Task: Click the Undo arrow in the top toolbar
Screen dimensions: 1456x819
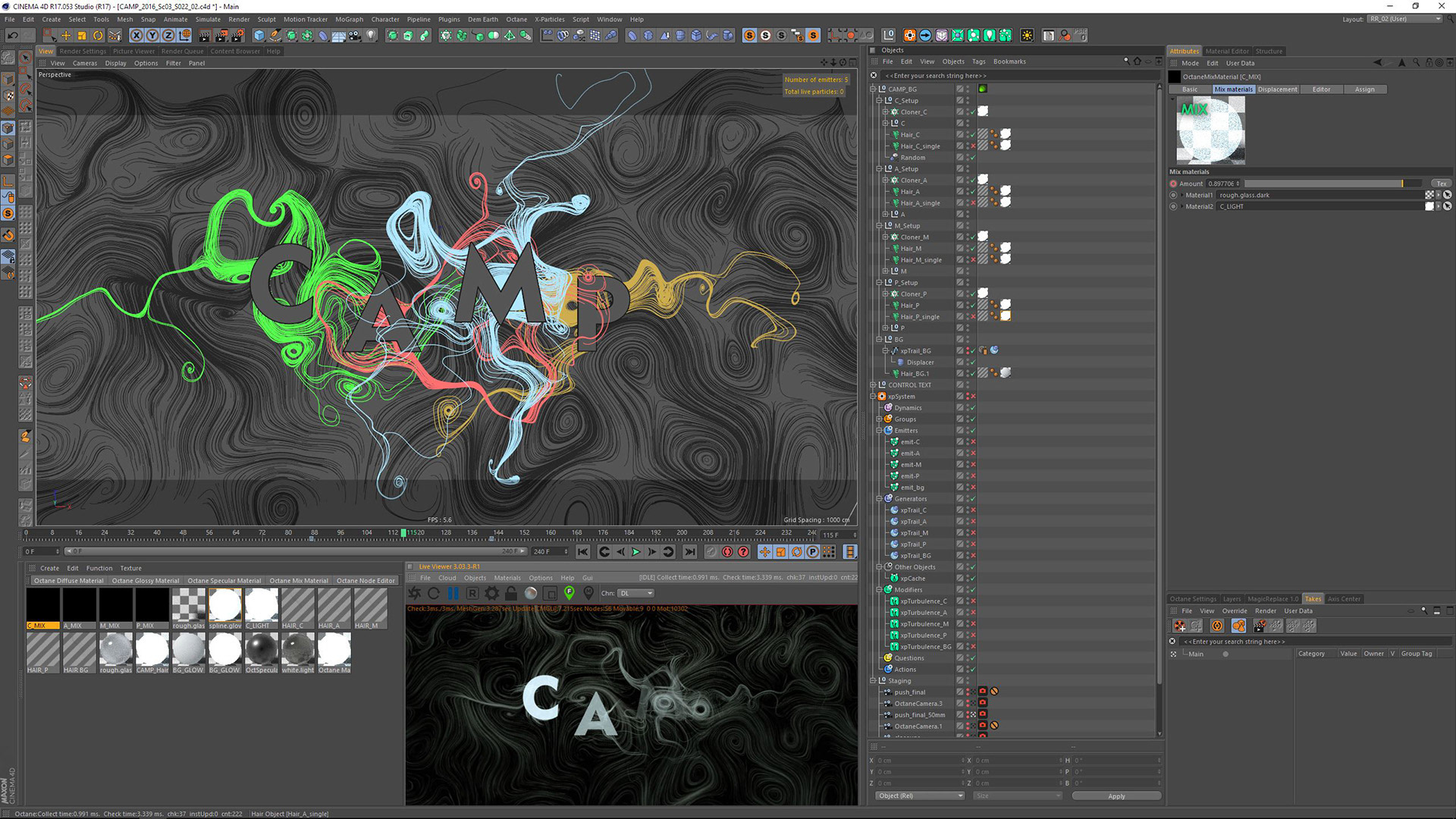Action: [13, 36]
